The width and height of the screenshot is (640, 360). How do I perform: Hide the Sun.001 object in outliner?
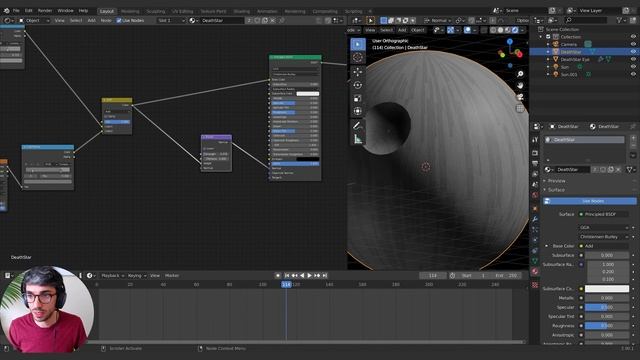[x=633, y=74]
